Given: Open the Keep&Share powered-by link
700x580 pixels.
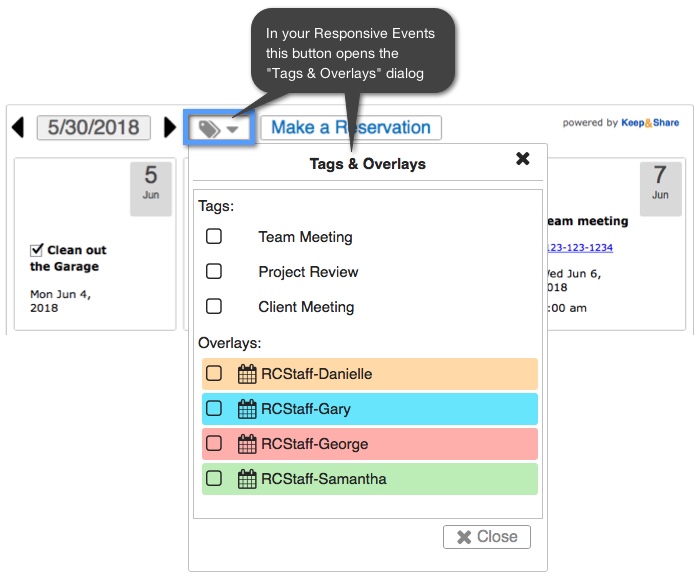Looking at the screenshot, I should [650, 123].
